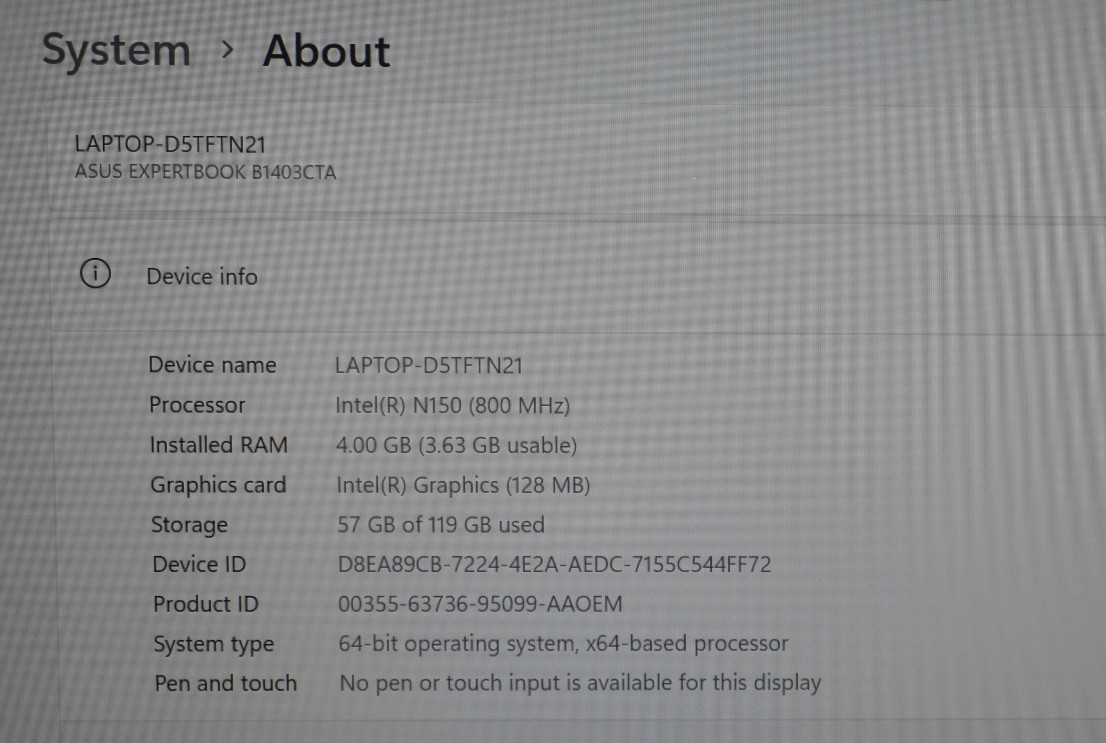Viewport: 1106px width, 743px height.
Task: Click the About breadcrumb heading
Action: (x=326, y=52)
